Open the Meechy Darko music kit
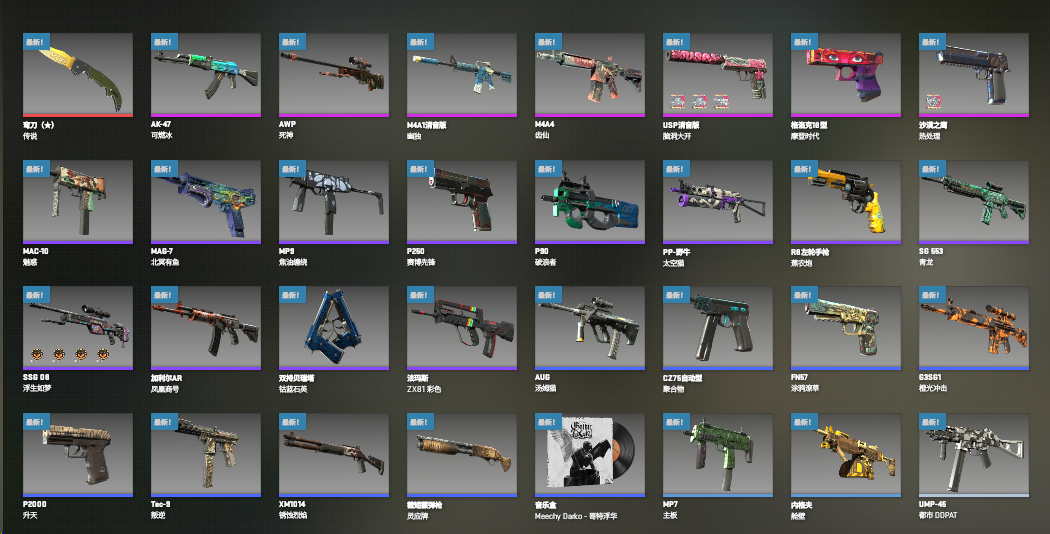 [589, 455]
